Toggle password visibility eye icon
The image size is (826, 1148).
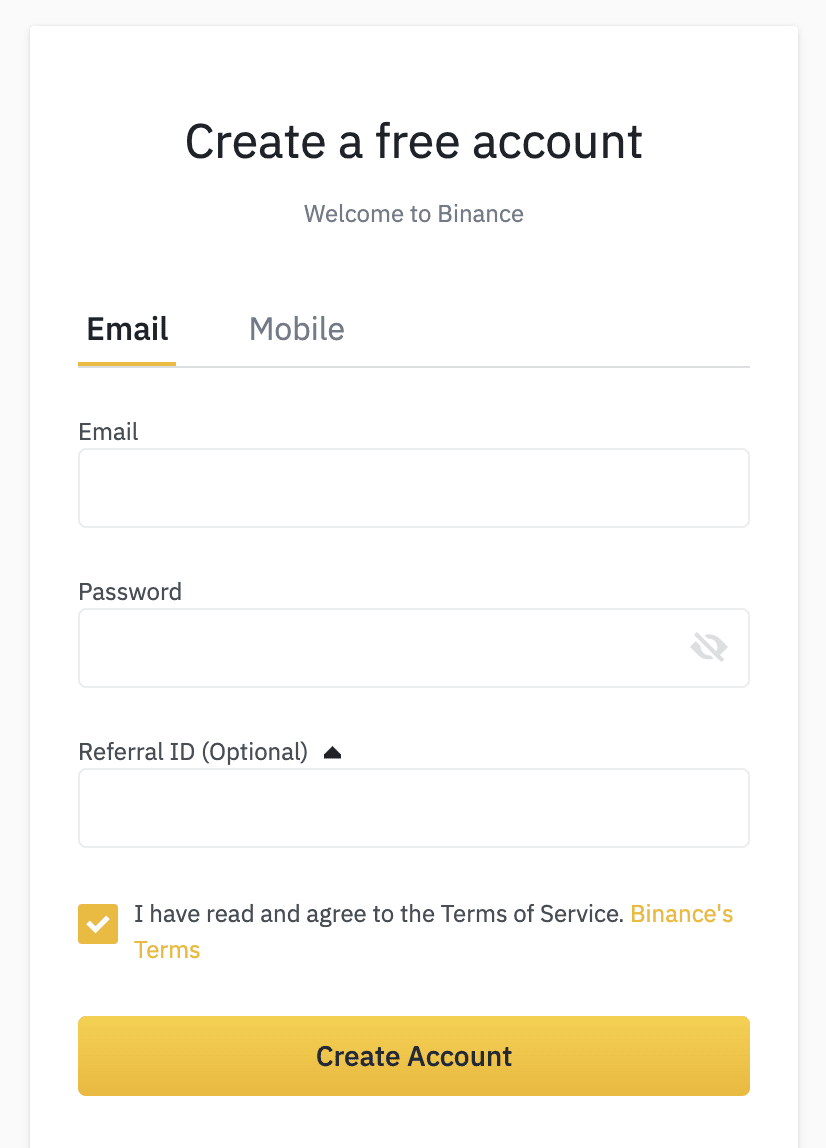(708, 647)
